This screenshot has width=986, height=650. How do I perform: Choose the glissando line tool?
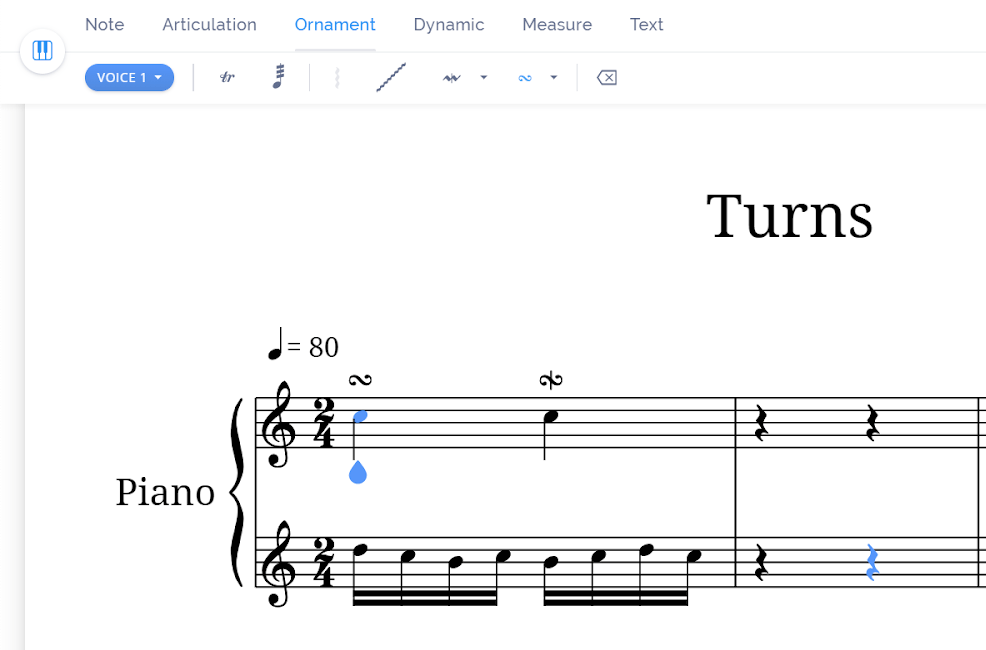391,77
